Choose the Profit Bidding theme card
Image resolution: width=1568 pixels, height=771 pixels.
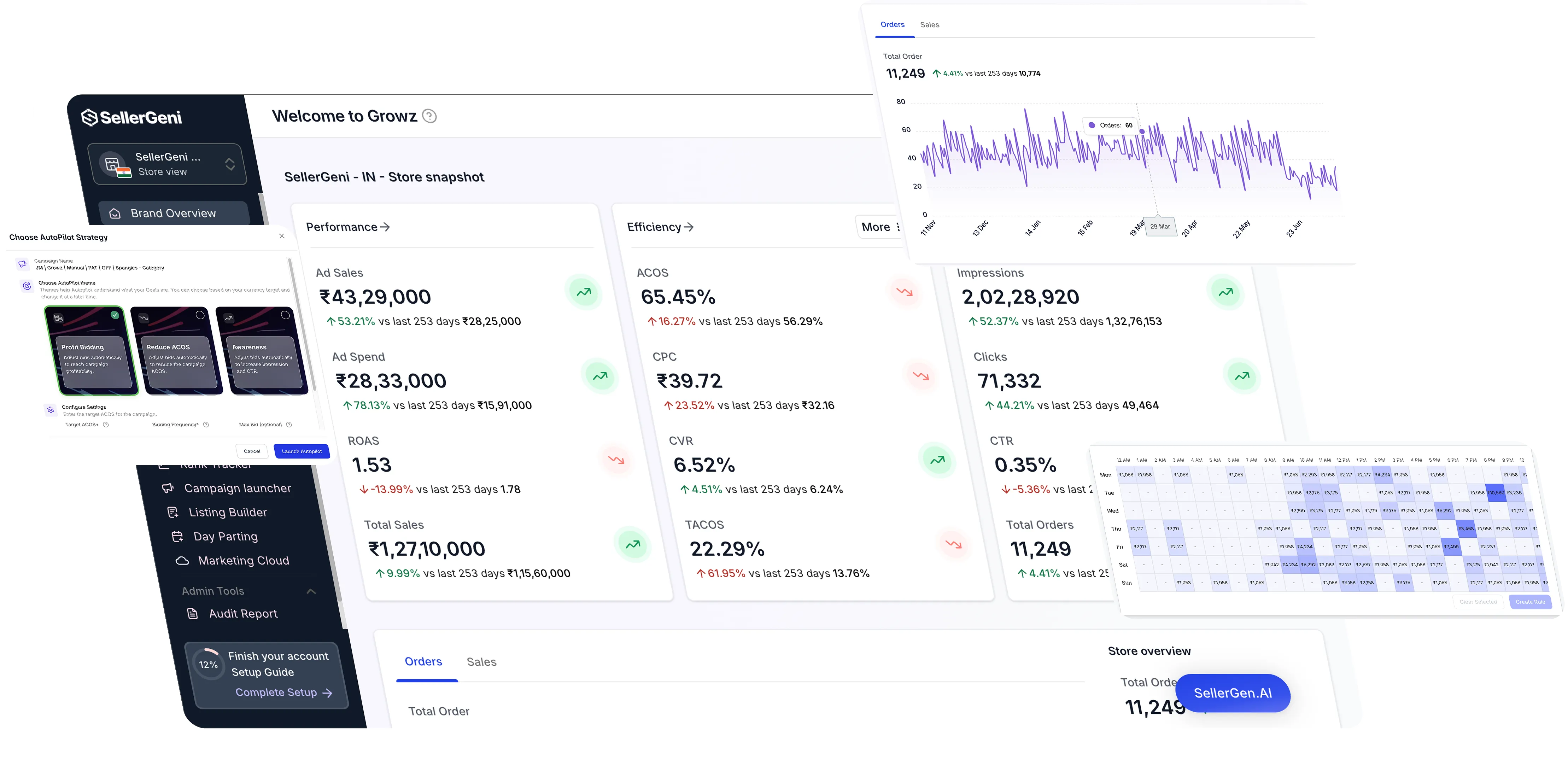(91, 350)
